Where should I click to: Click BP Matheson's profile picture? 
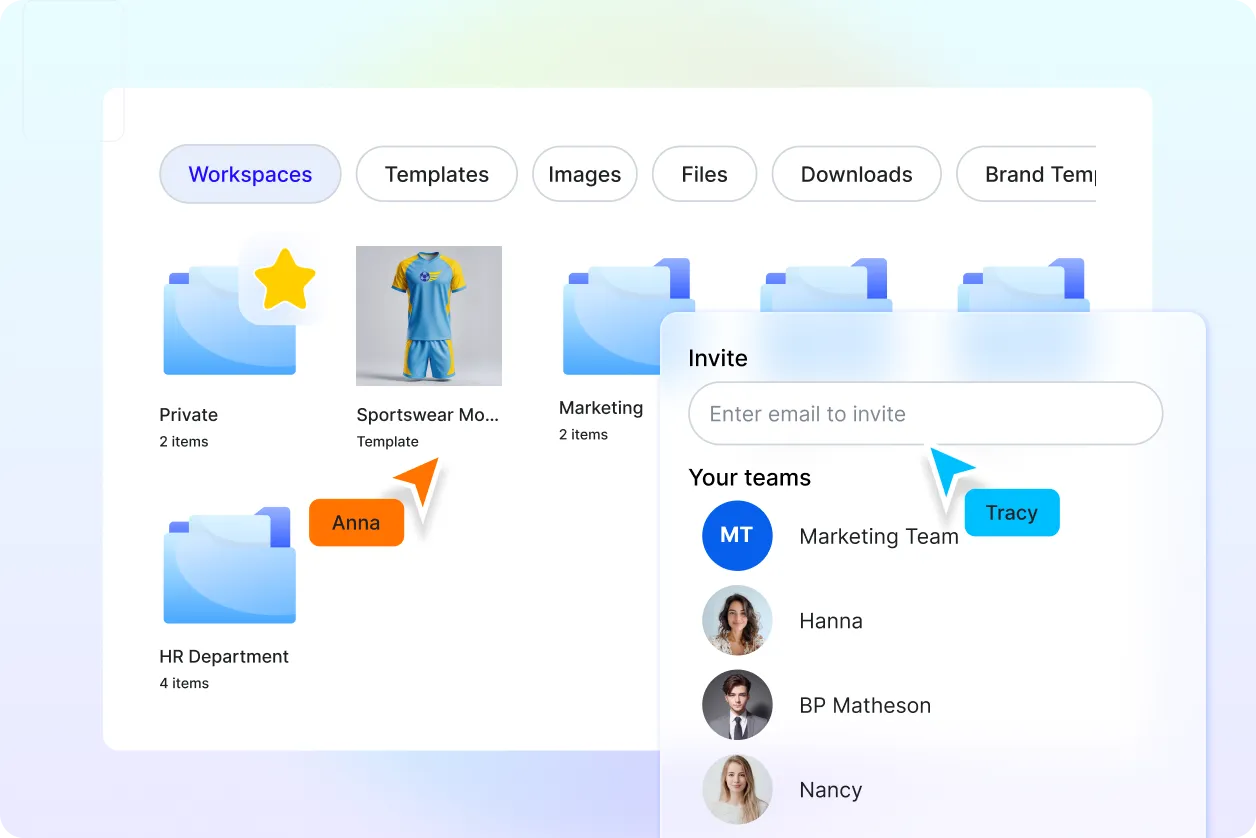click(x=737, y=705)
